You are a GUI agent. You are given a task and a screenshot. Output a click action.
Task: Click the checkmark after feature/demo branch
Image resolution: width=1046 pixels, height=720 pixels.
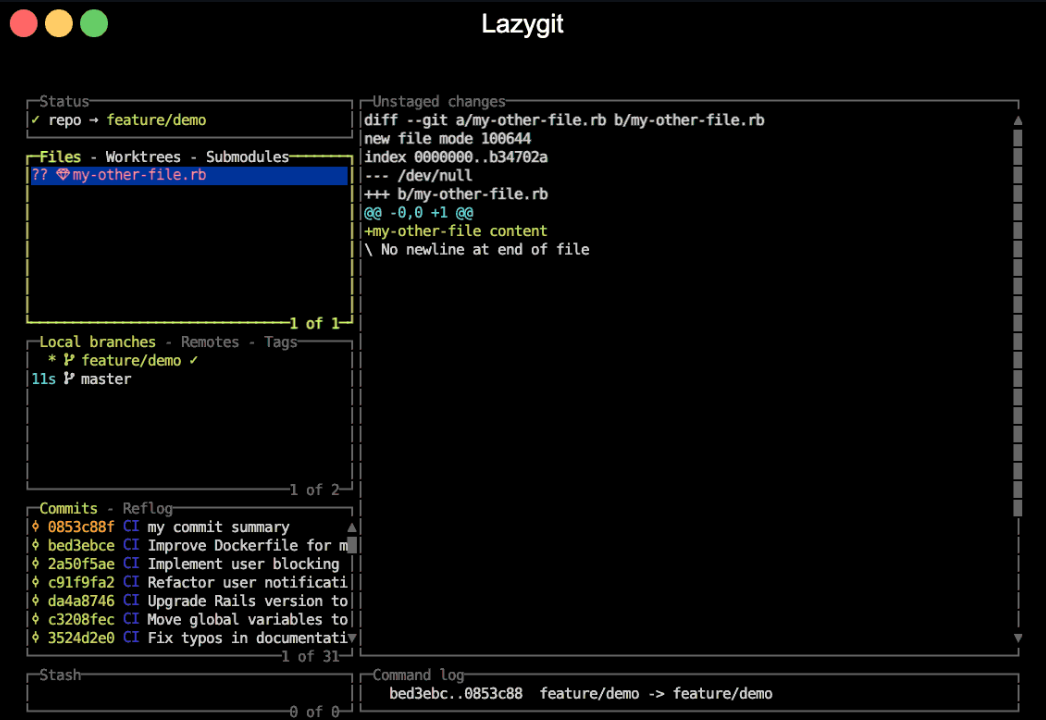click(194, 360)
